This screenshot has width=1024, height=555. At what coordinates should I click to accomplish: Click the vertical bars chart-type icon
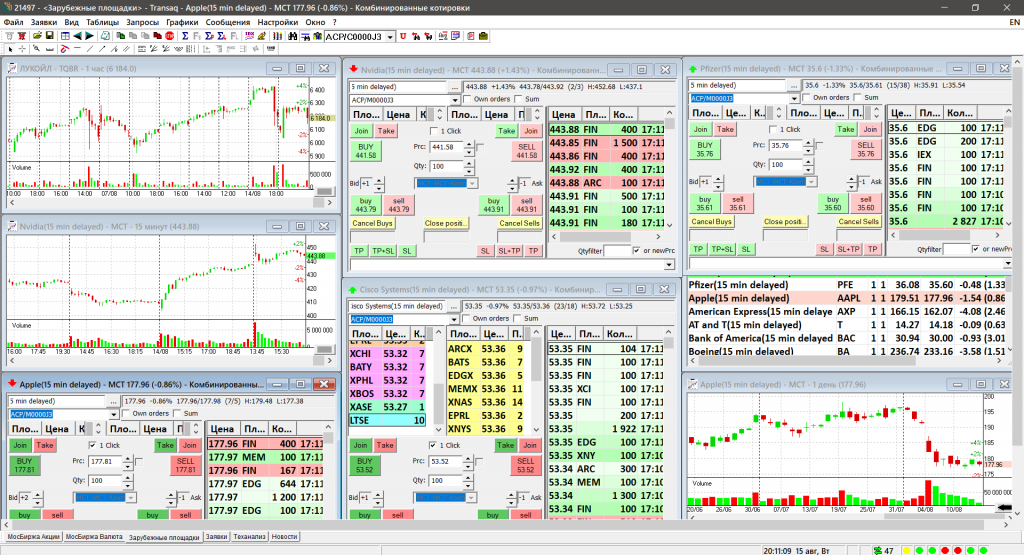point(278,36)
